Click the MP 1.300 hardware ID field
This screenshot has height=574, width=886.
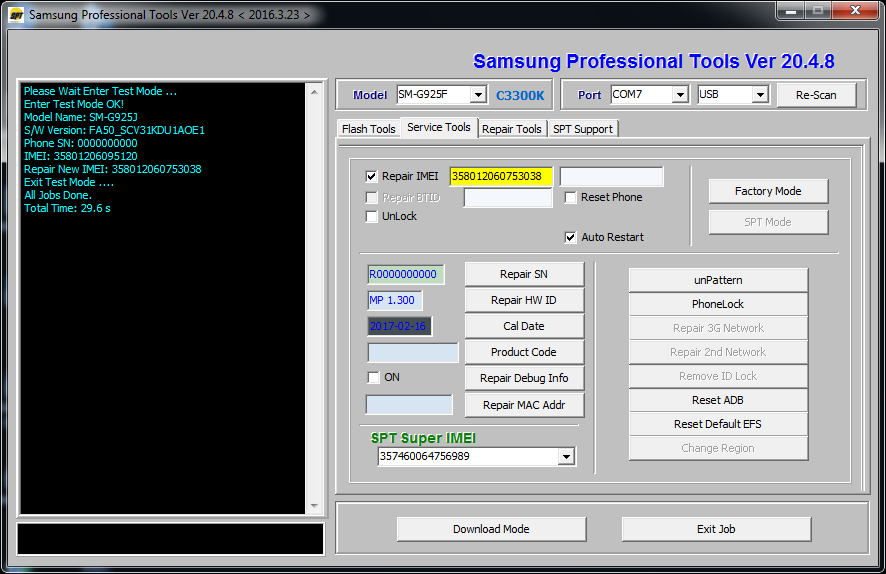click(x=394, y=301)
